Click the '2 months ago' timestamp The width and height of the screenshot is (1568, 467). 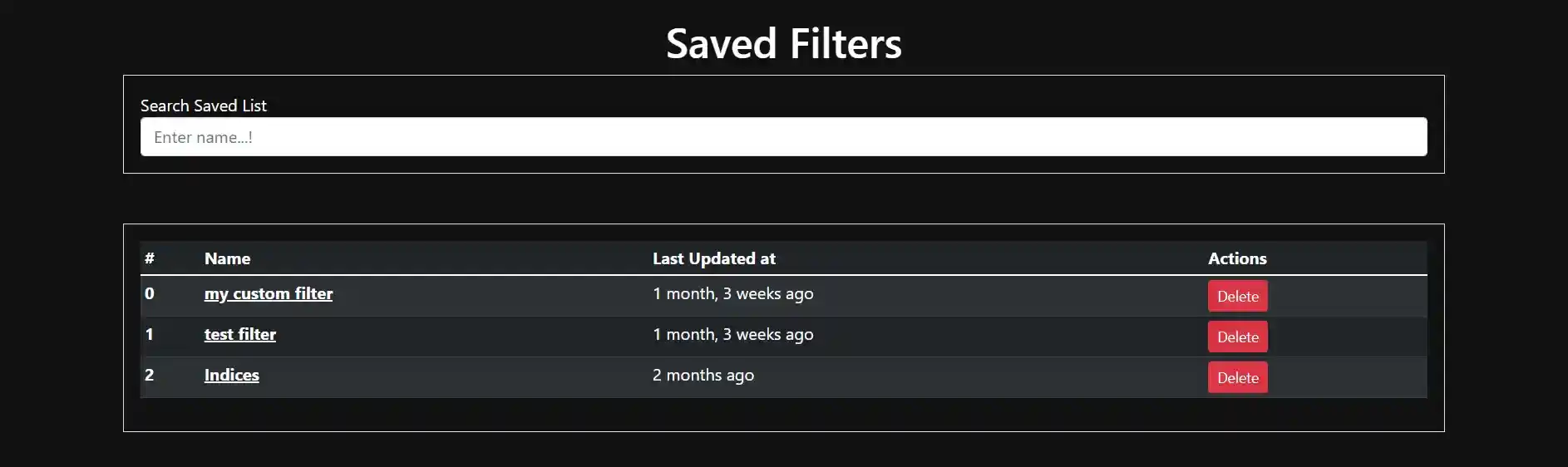click(x=703, y=375)
